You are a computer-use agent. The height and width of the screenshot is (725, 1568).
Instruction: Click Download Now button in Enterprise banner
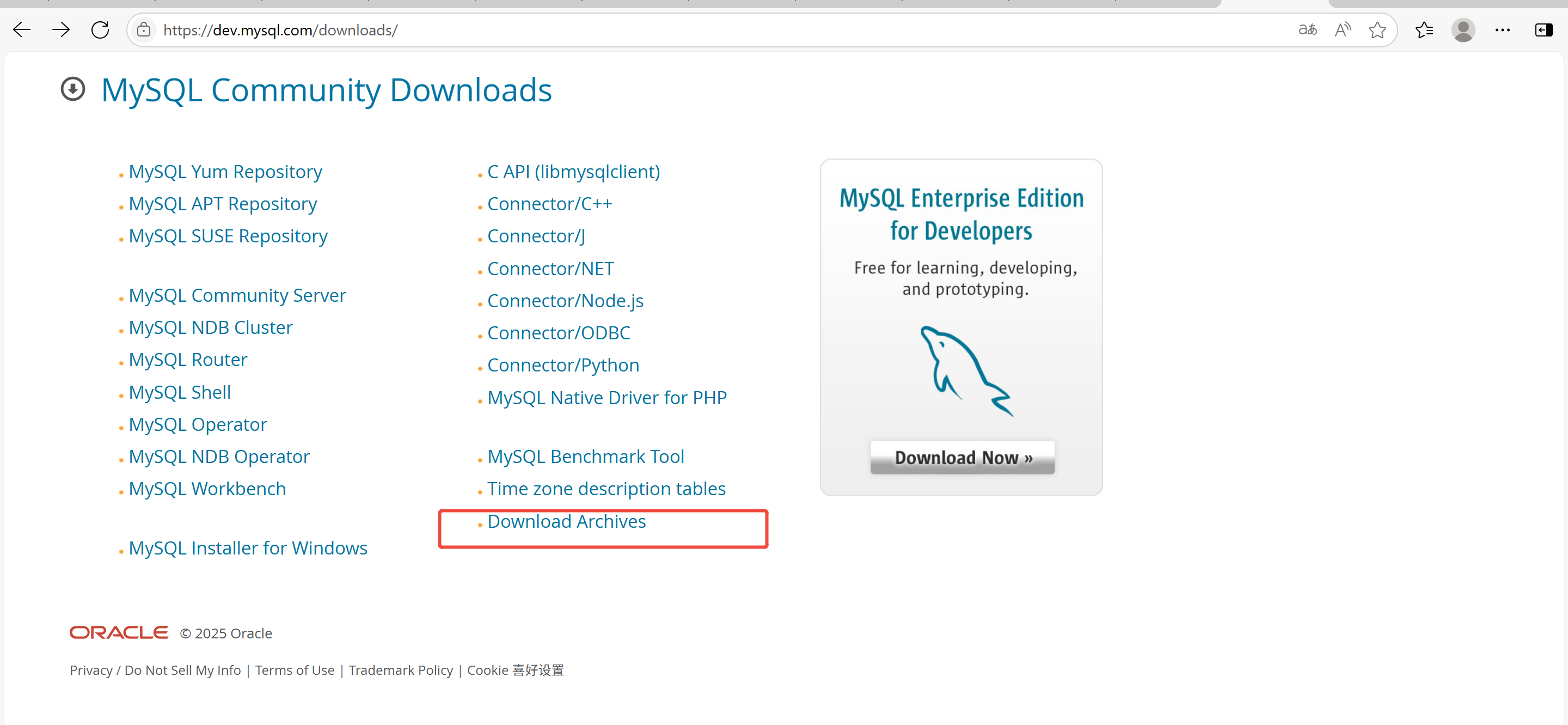[963, 457]
